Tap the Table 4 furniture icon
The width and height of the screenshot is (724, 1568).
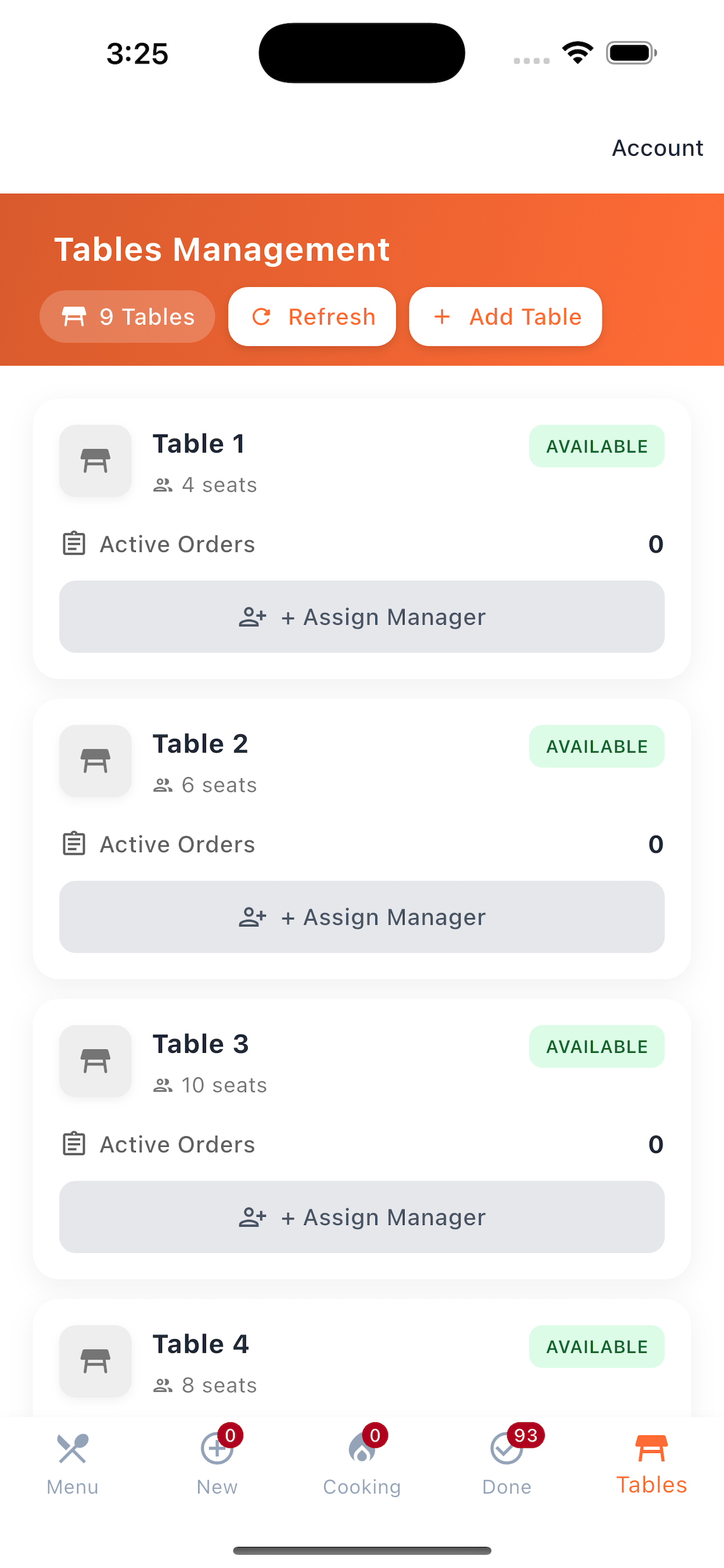click(96, 1361)
